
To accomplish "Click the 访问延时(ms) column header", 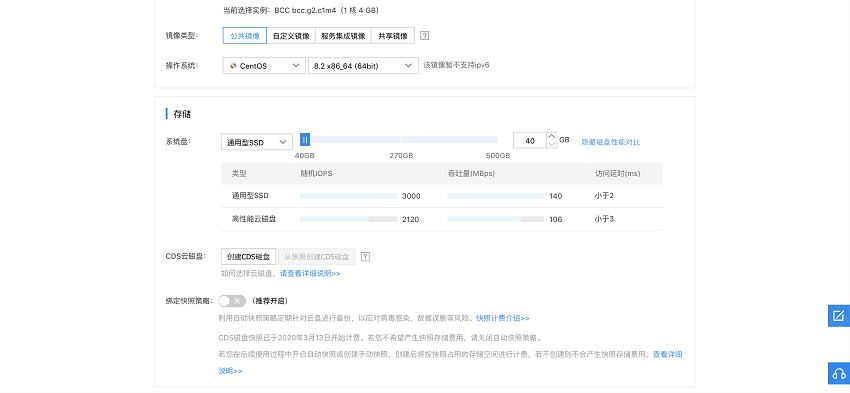I will [x=617, y=173].
